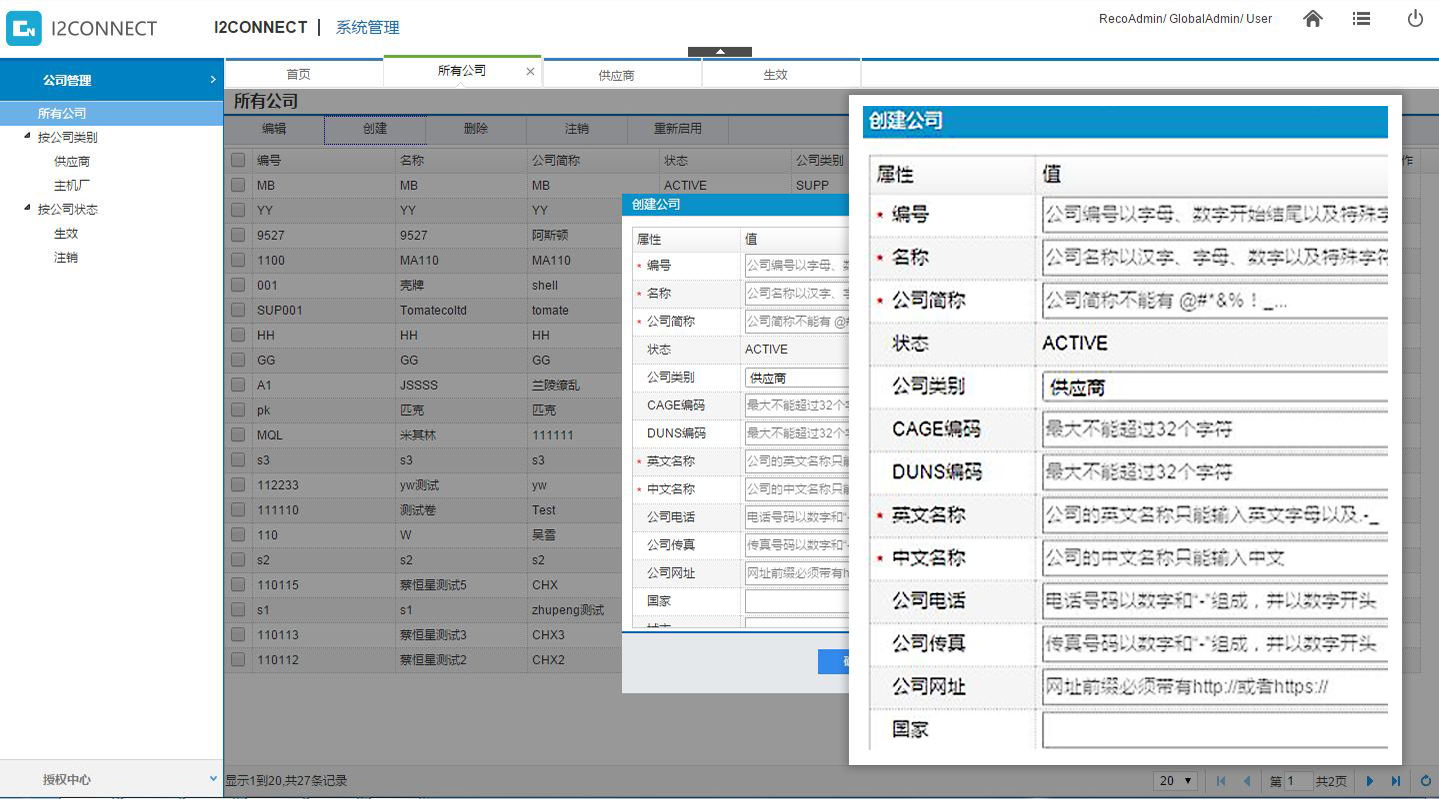
Task: Collapse the 按公司状态 tree node
Action: point(27,209)
